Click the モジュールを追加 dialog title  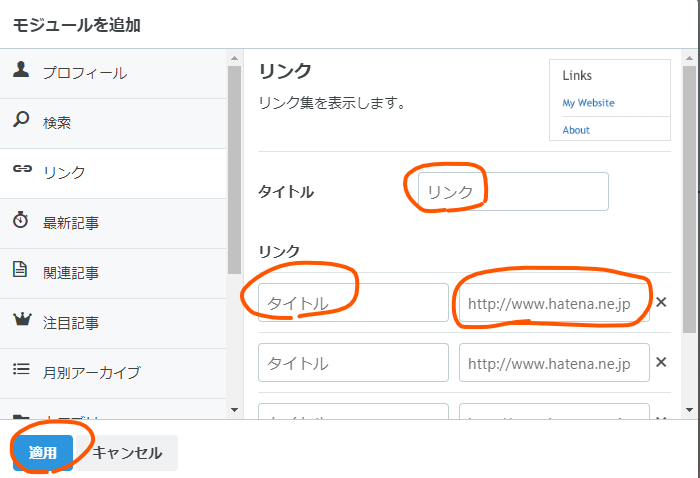tap(77, 25)
